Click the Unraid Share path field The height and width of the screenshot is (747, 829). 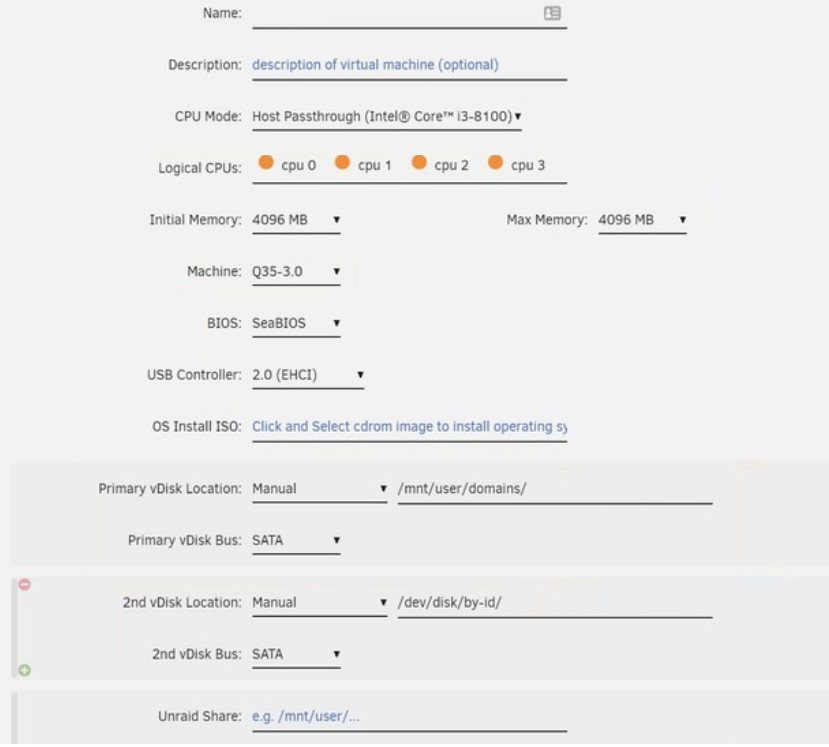[409, 717]
